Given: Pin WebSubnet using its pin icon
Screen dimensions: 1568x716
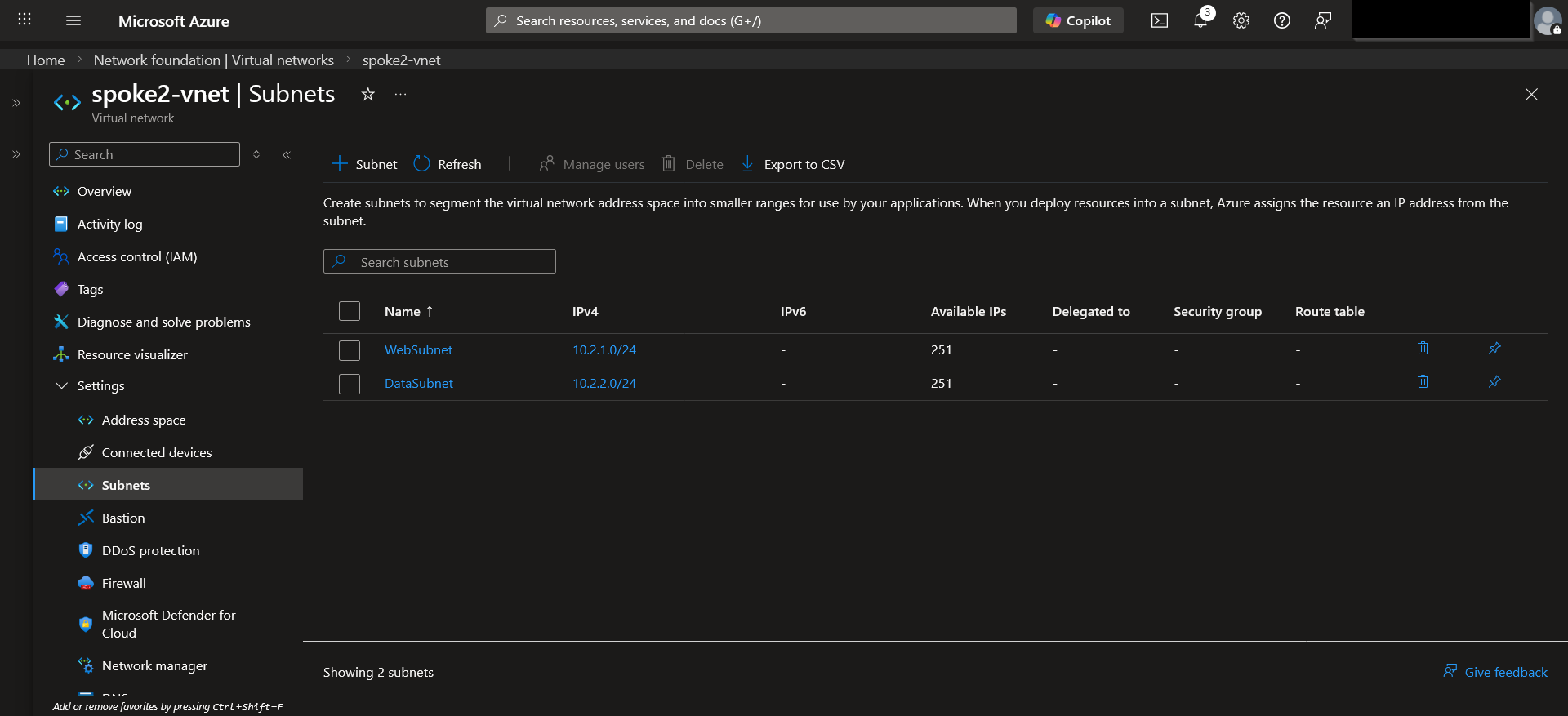Looking at the screenshot, I should tap(1494, 348).
